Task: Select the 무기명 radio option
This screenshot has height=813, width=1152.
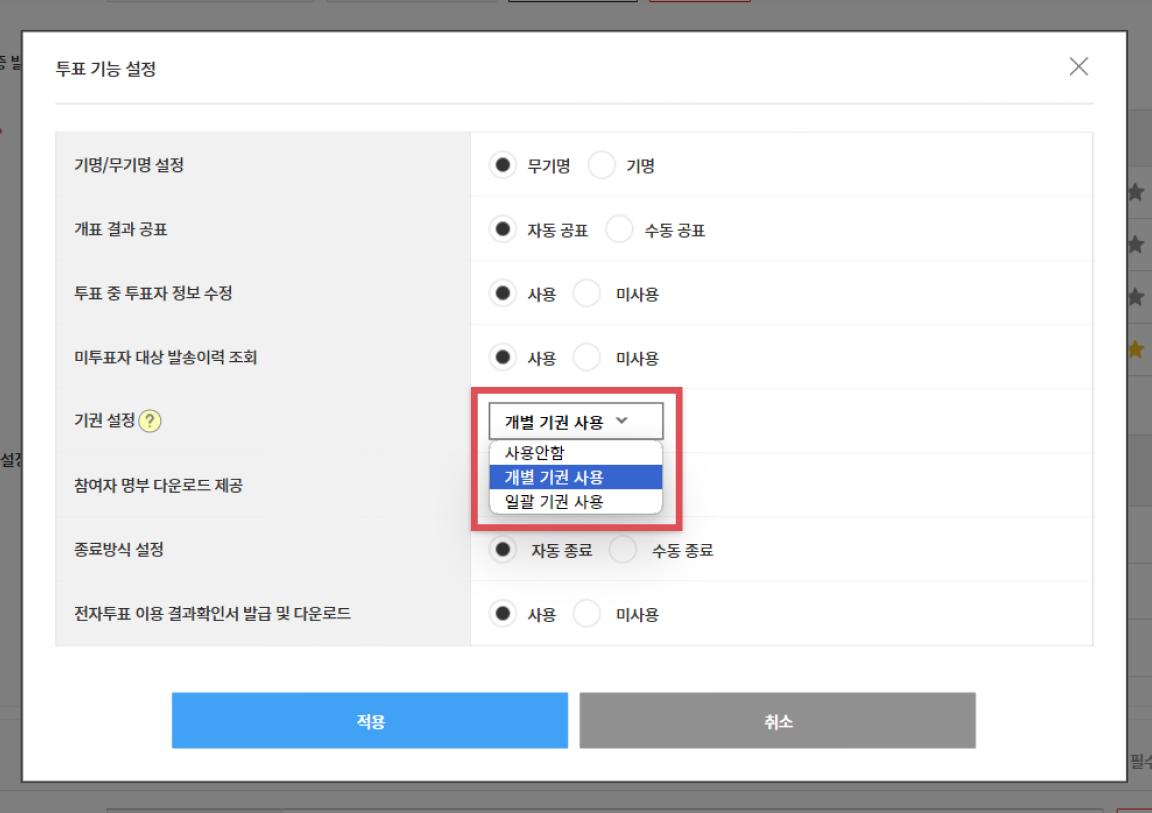Action: coord(503,166)
